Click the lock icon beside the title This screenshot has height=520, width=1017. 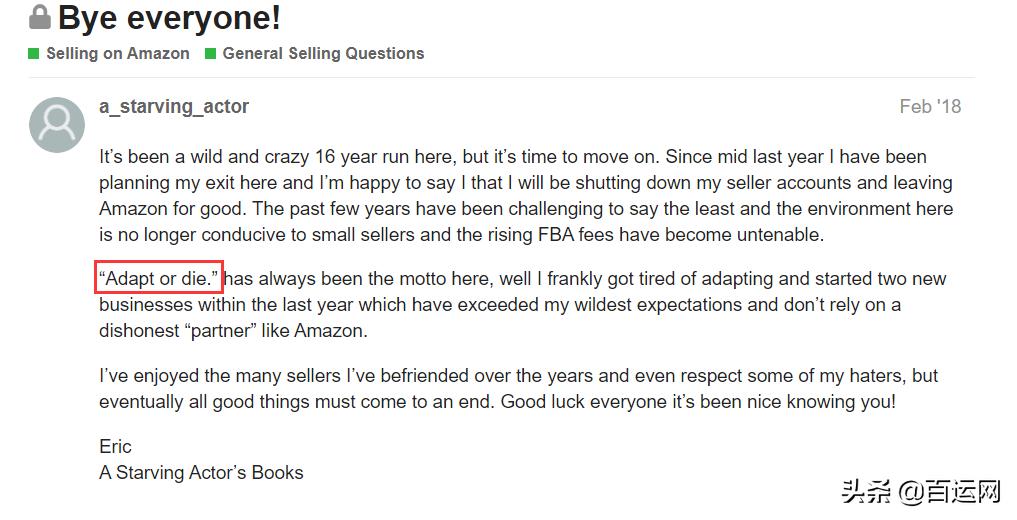click(x=40, y=17)
